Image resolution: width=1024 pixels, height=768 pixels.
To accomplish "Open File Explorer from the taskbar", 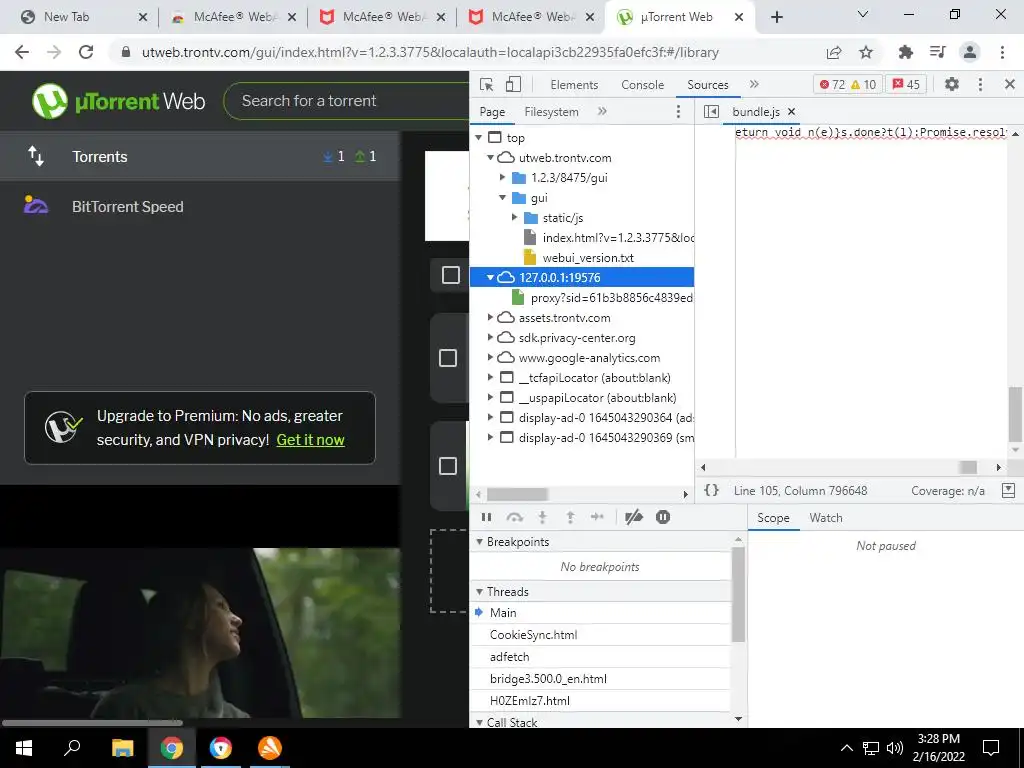I will [x=122, y=748].
